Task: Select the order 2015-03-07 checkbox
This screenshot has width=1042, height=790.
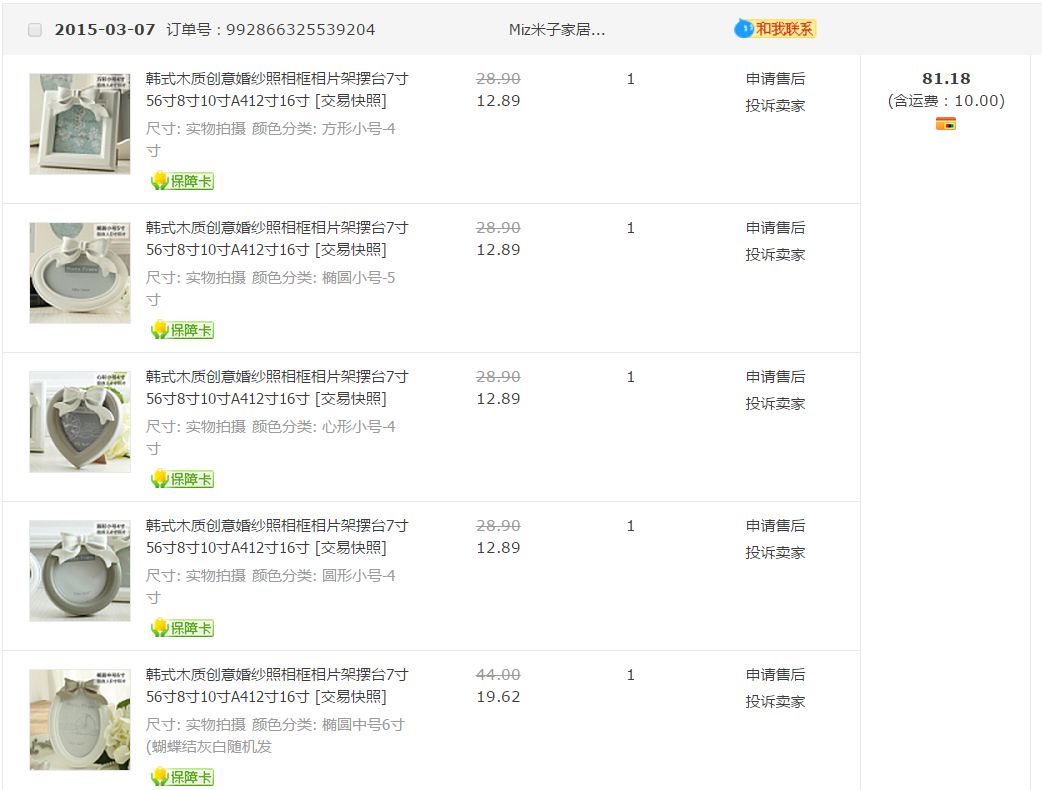Action: [x=35, y=30]
